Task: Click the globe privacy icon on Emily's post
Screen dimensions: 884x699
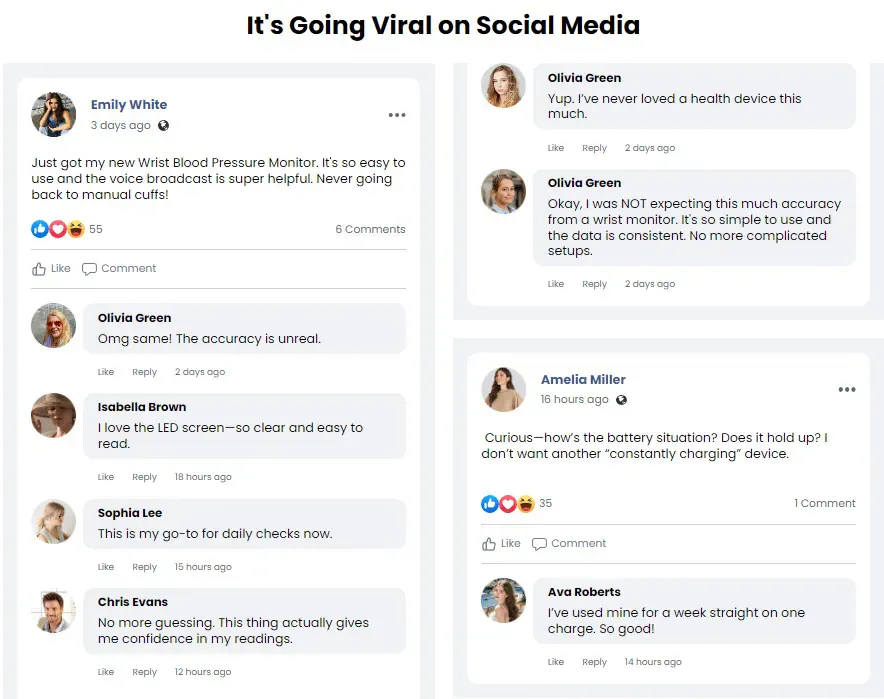Action: (x=164, y=126)
